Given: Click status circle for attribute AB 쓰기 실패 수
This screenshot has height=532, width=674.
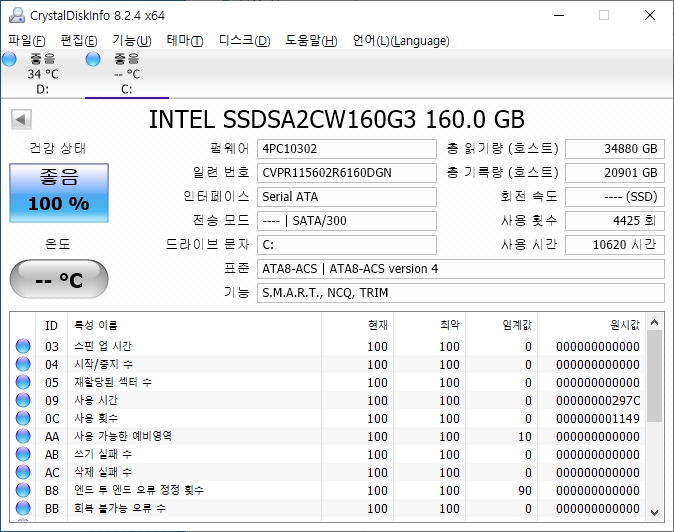Looking at the screenshot, I should tap(23, 455).
